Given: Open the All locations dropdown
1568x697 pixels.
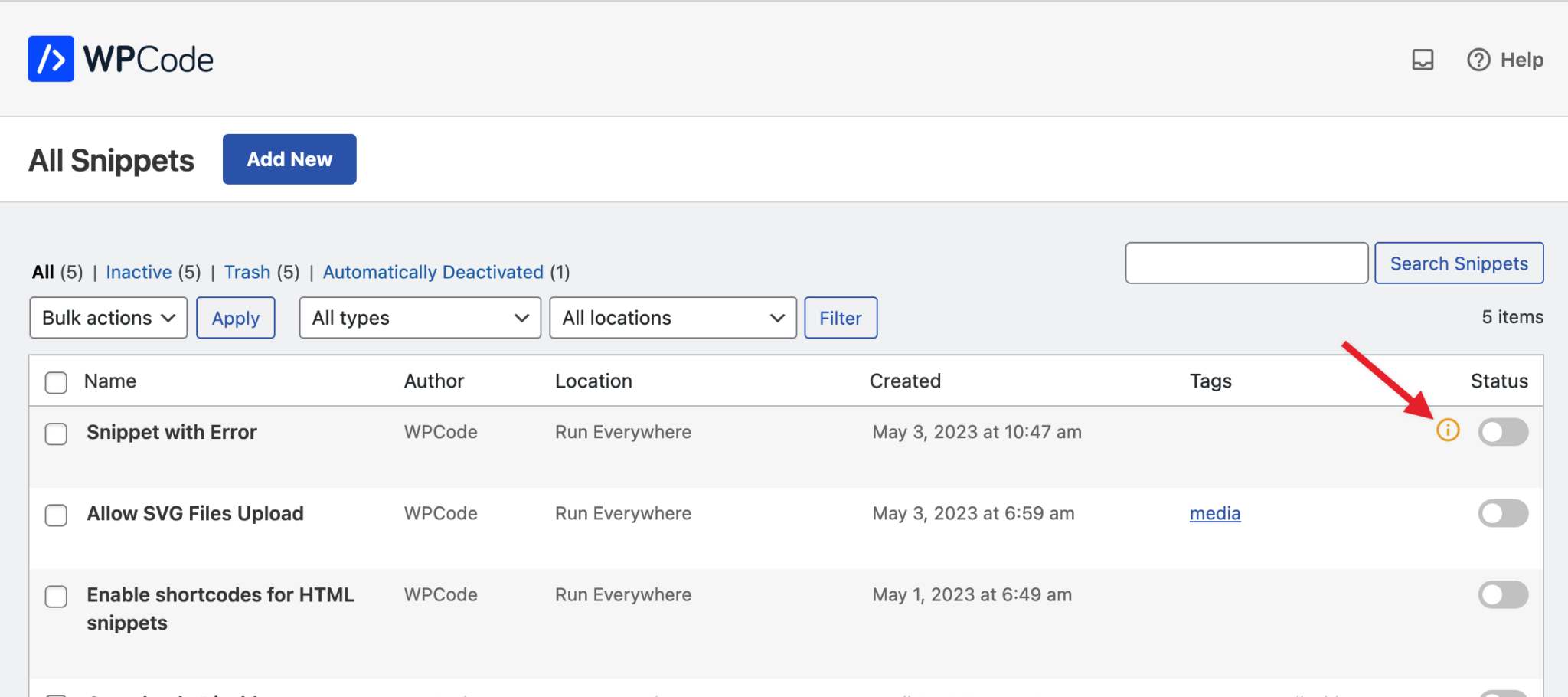Looking at the screenshot, I should tap(673, 318).
